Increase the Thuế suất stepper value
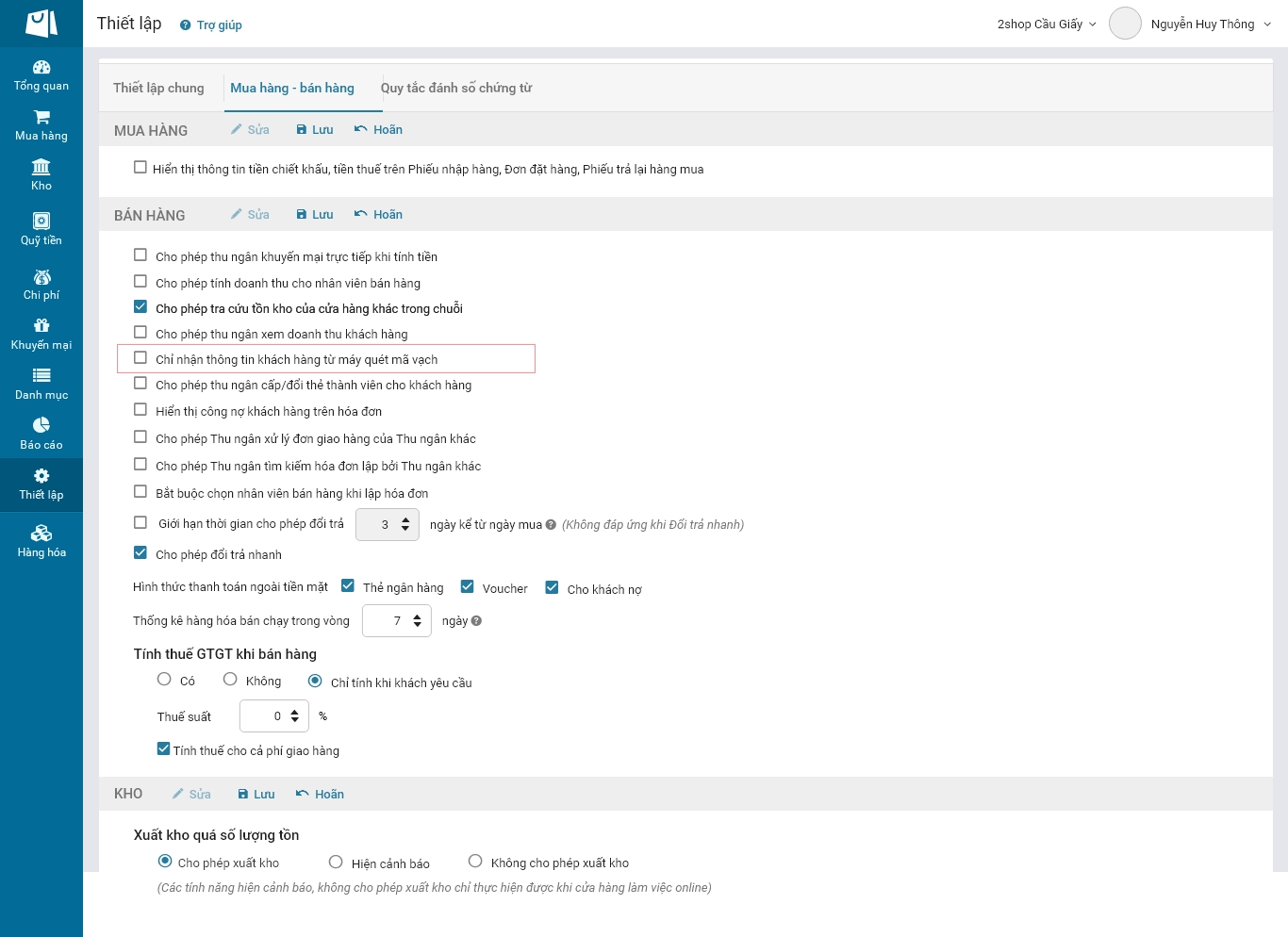The height and width of the screenshot is (937, 1288). [295, 712]
